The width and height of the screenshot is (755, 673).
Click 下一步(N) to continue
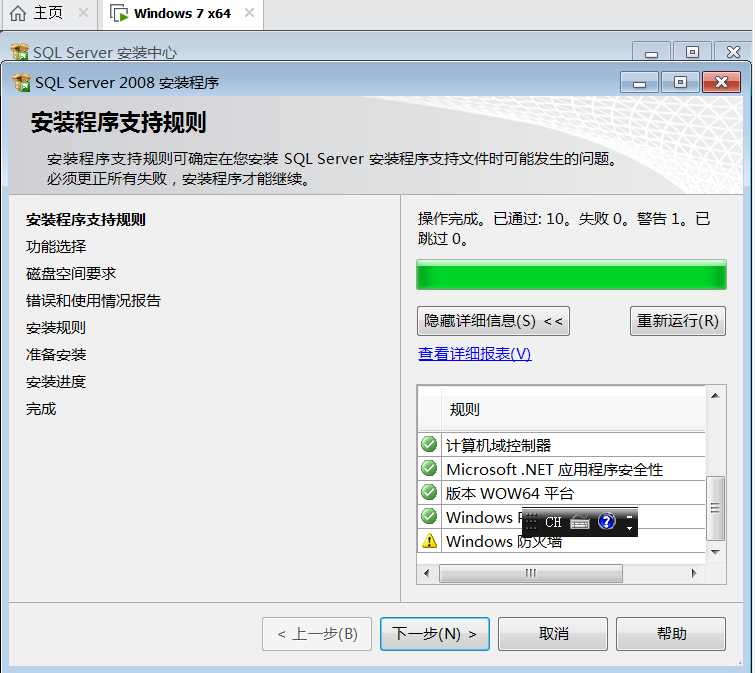point(435,634)
